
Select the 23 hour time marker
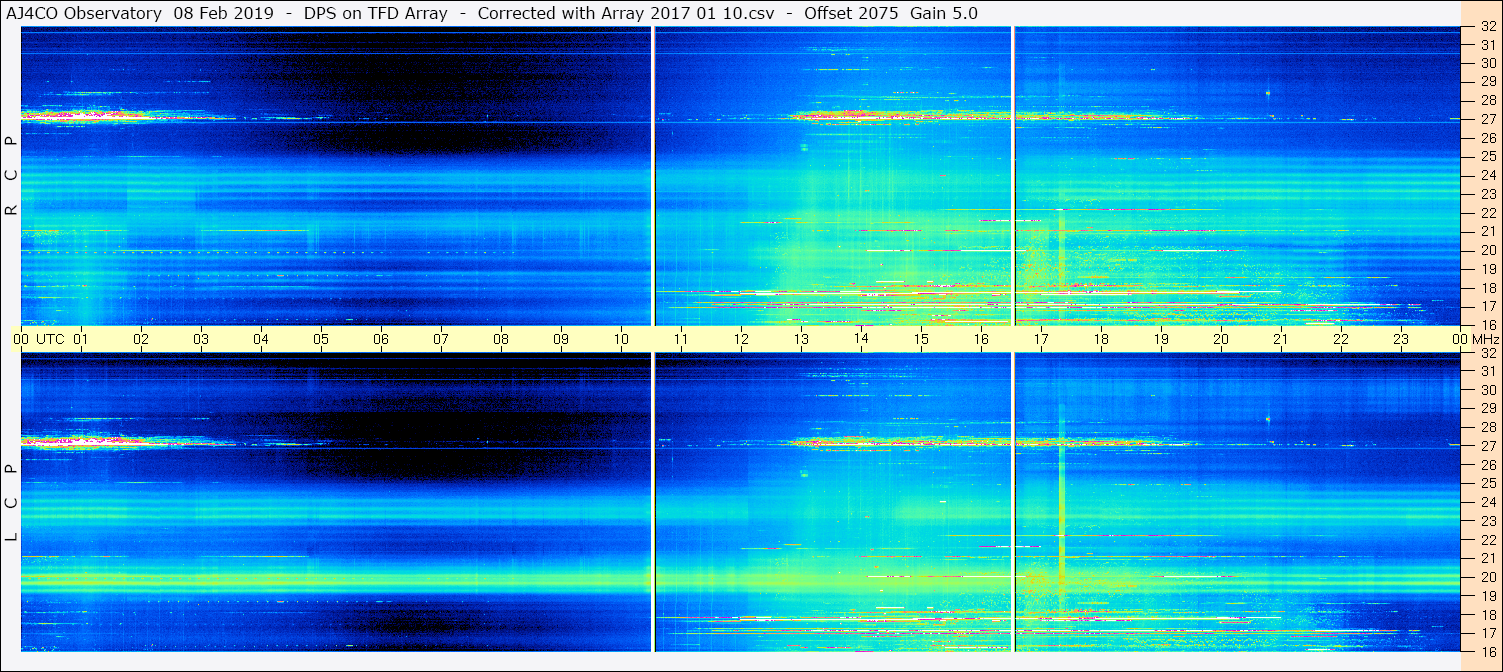[1401, 339]
